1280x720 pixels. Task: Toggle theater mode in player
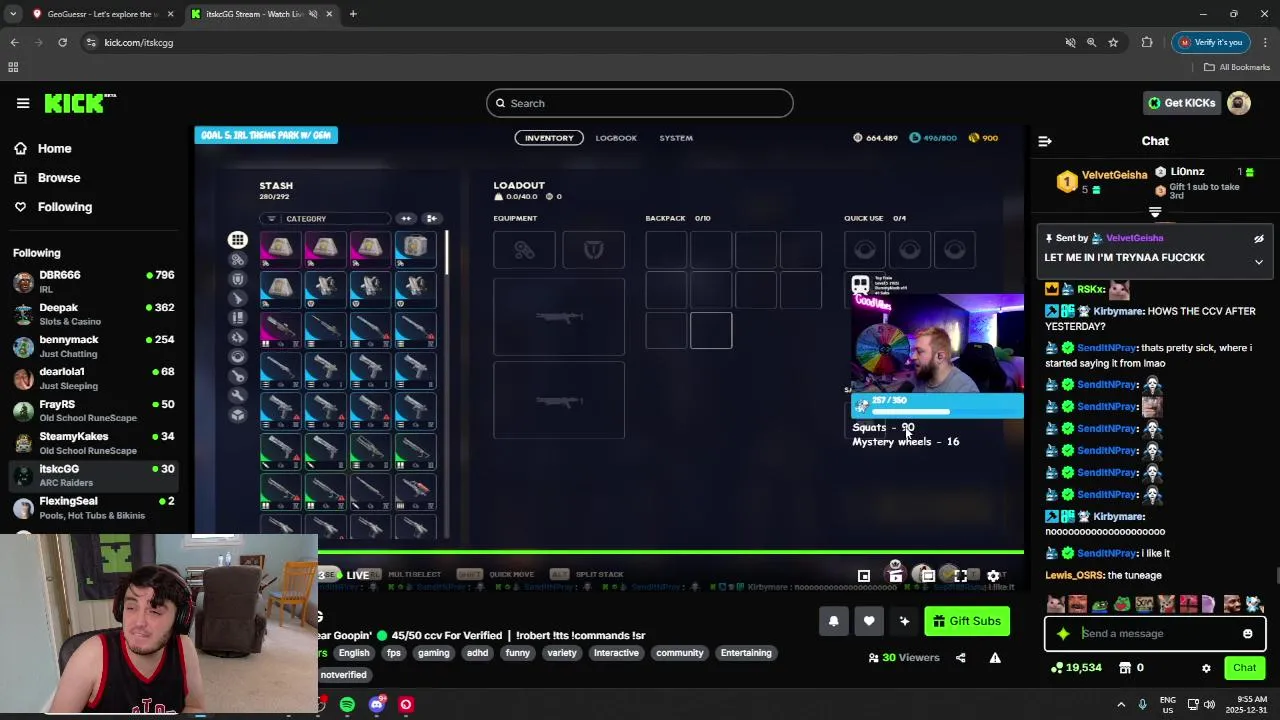click(x=928, y=576)
